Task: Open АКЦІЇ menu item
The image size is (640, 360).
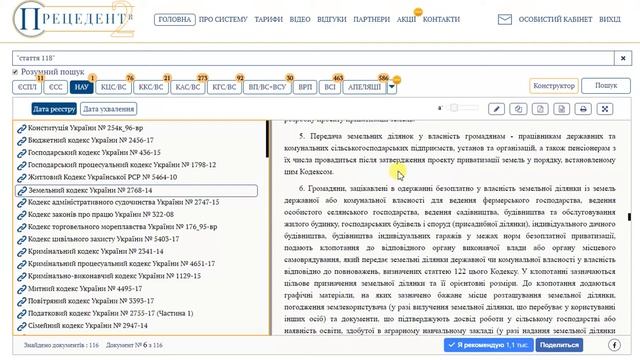Action: pyautogui.click(x=407, y=19)
